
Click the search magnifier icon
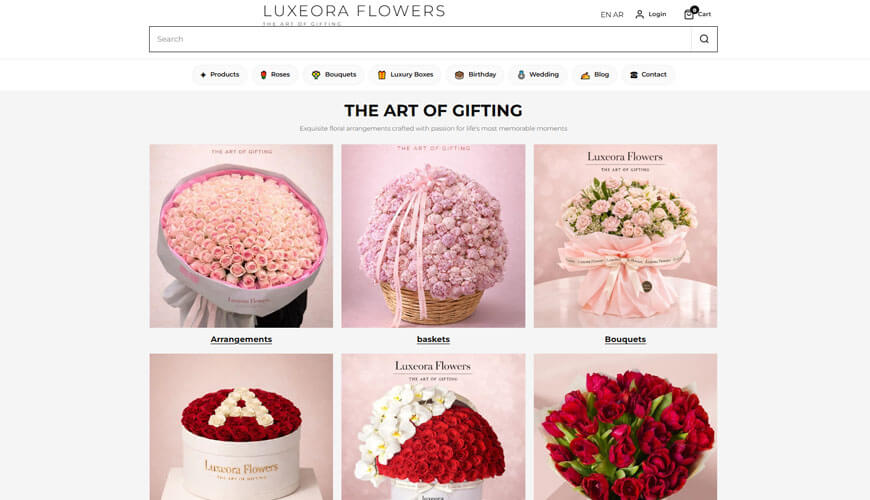704,39
